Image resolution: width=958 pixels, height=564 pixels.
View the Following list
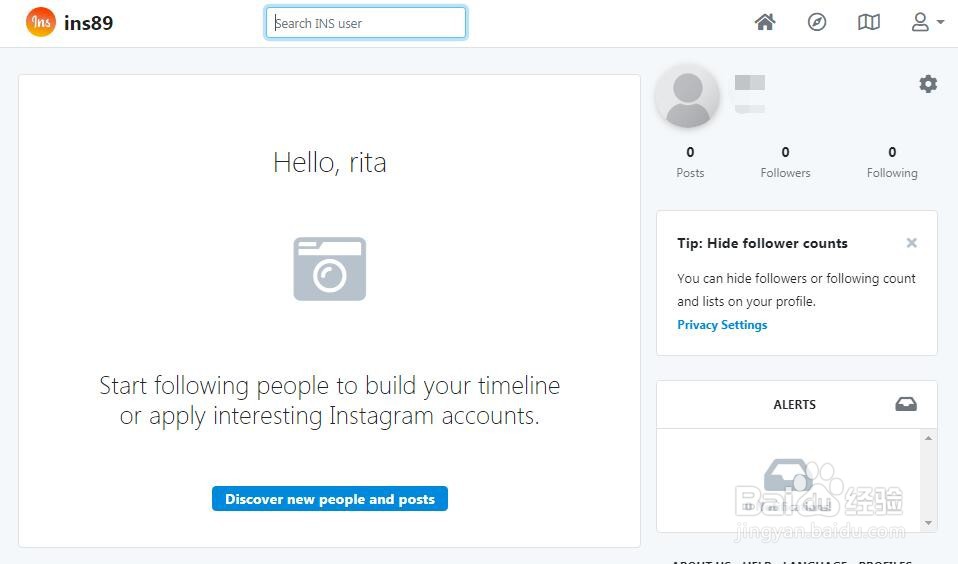tap(892, 162)
